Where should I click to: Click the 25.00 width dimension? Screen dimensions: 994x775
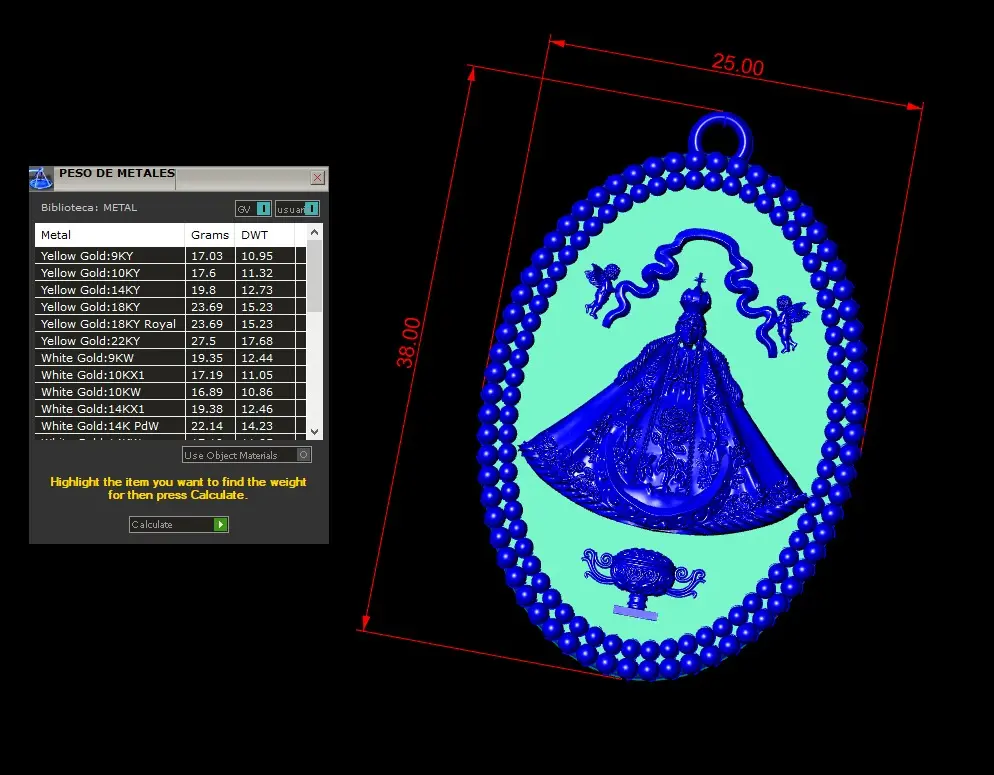pos(737,65)
